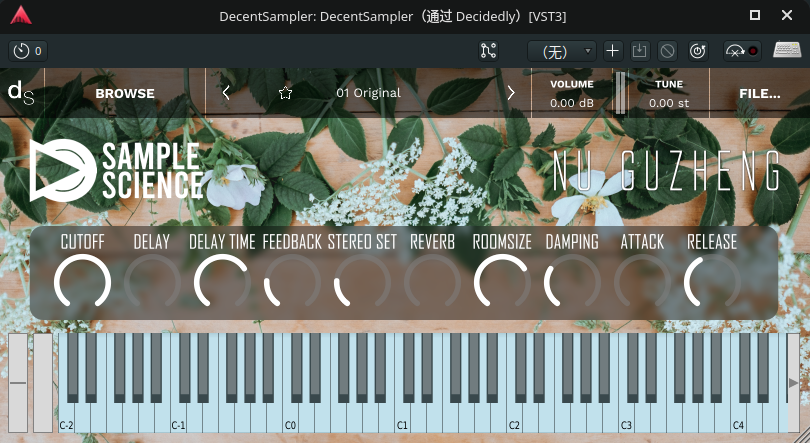Show the virtual keyboard icon
Image resolution: width=810 pixels, height=443 pixels.
(787, 50)
